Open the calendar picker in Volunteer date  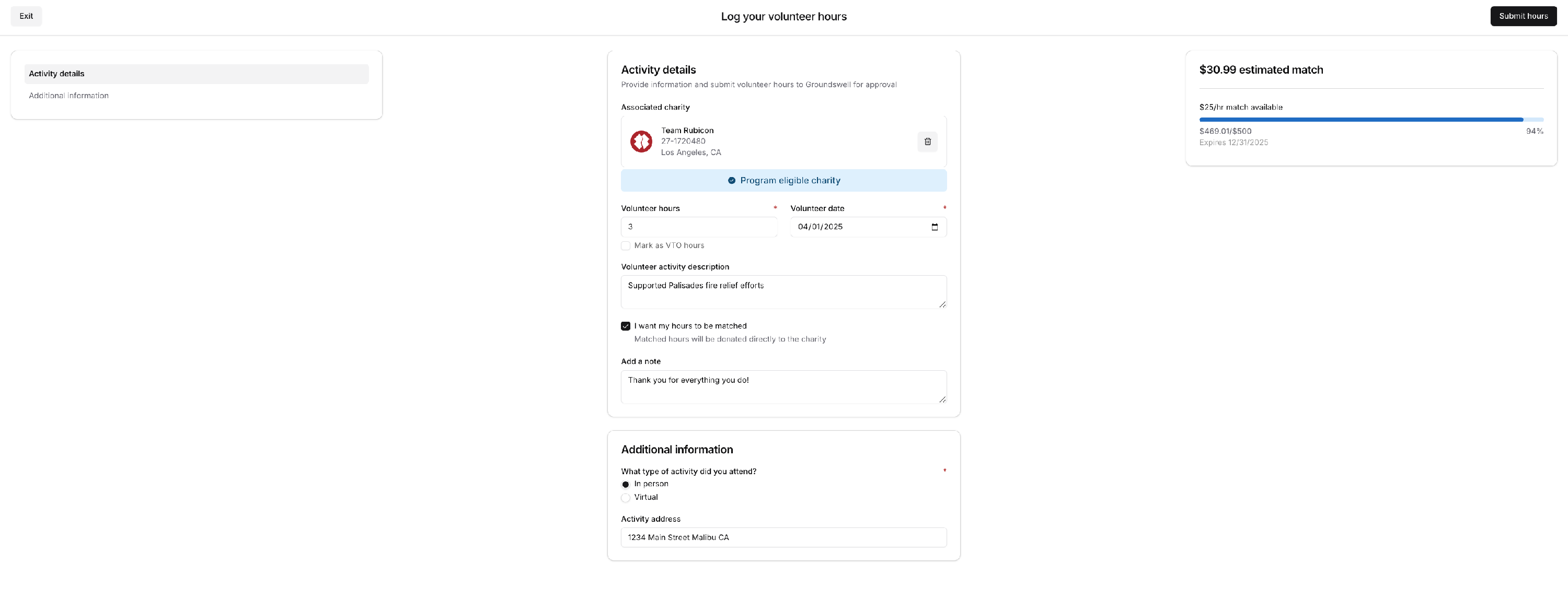point(935,227)
